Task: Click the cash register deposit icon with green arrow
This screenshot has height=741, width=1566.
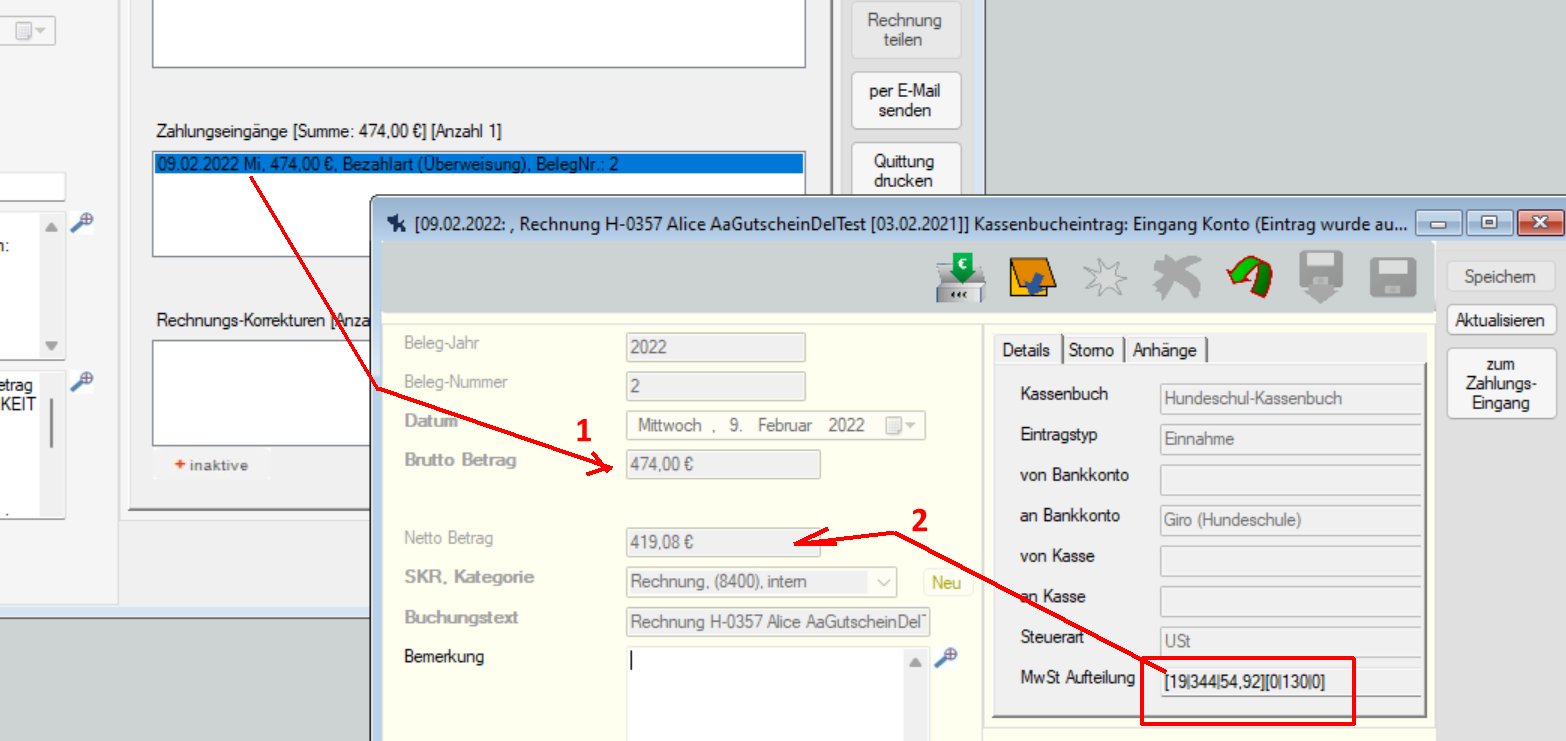Action: click(x=960, y=276)
